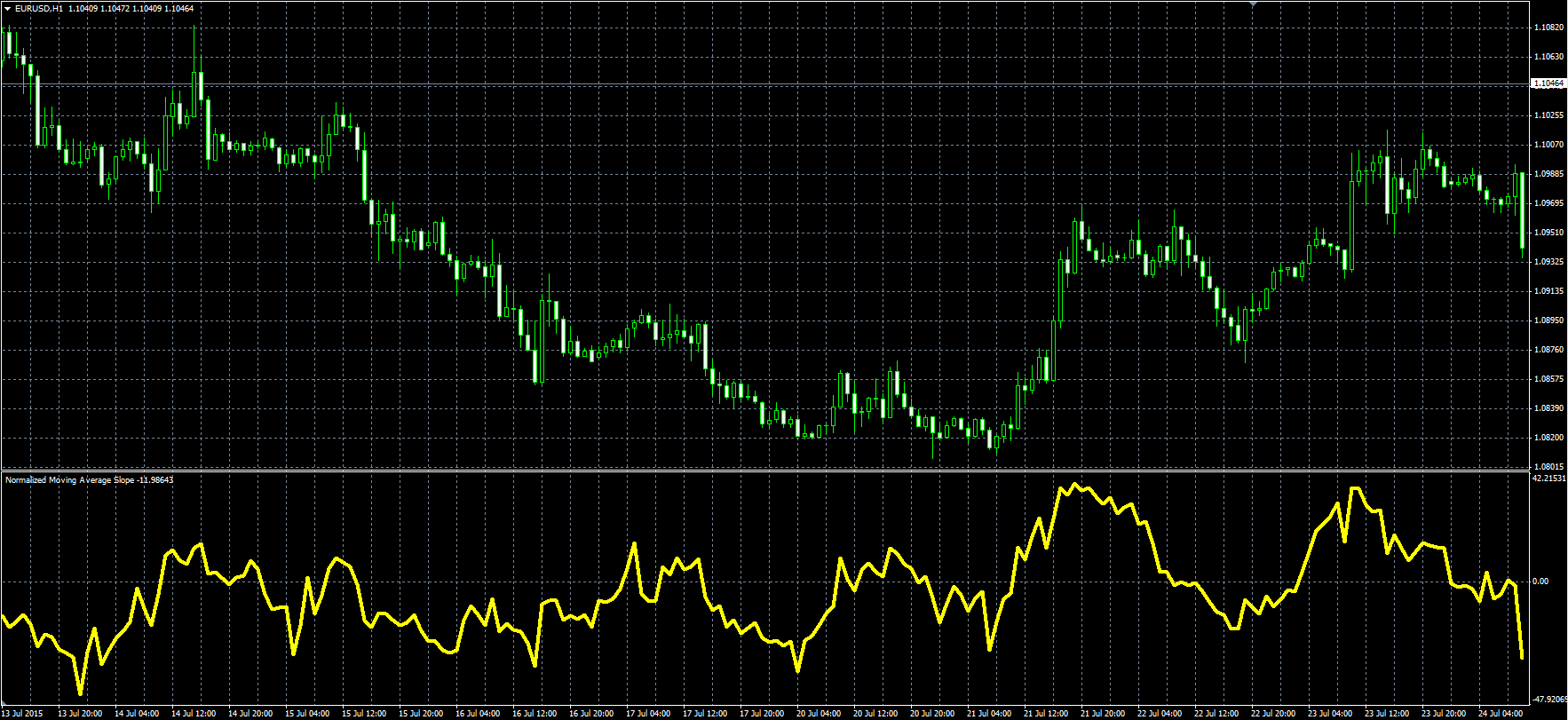Image resolution: width=1568 pixels, height=720 pixels.
Task: Click the 22 Jul 12:00 time label
Action: pyautogui.click(x=1216, y=714)
